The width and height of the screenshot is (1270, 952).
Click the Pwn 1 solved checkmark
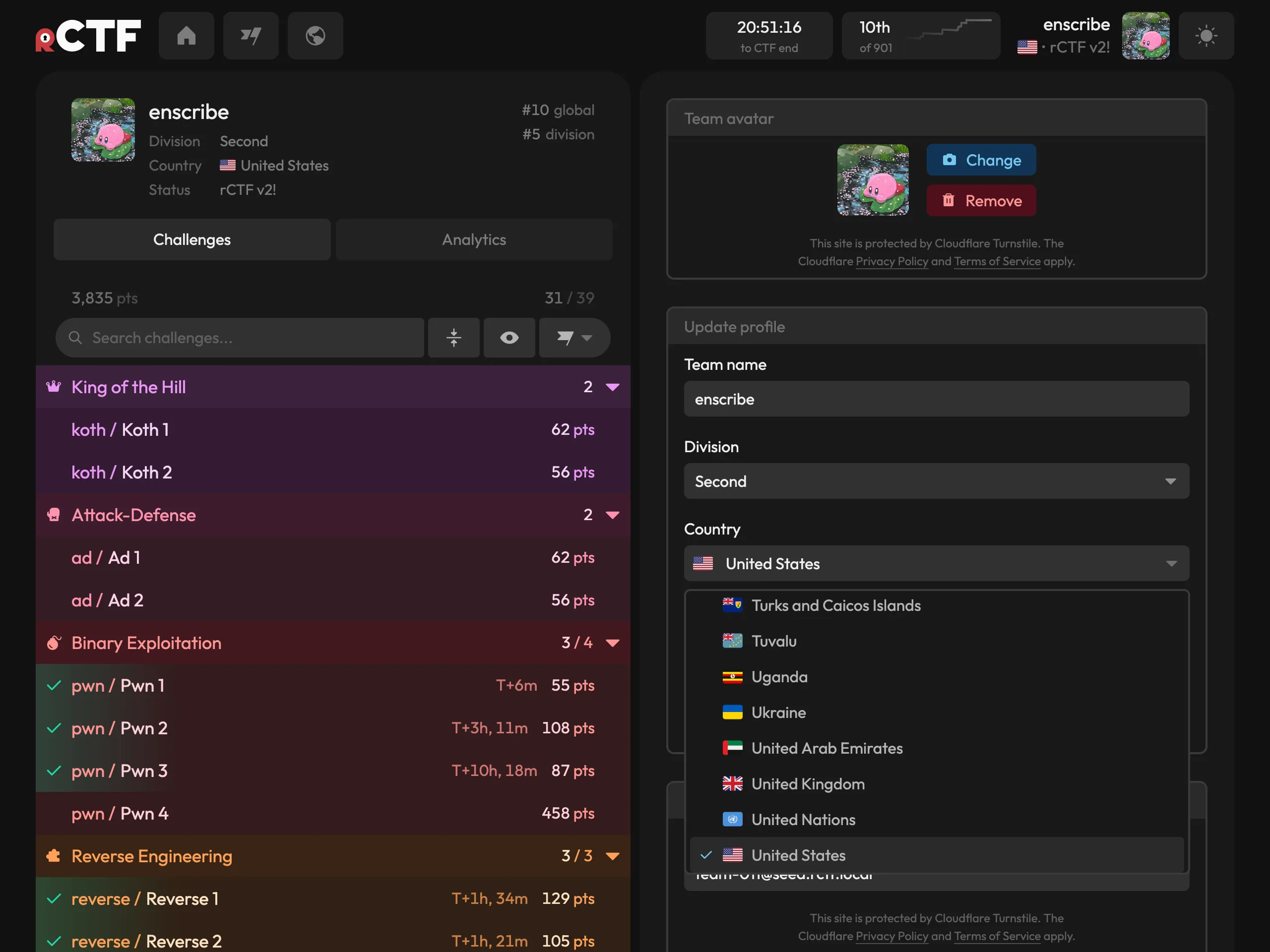coord(54,685)
